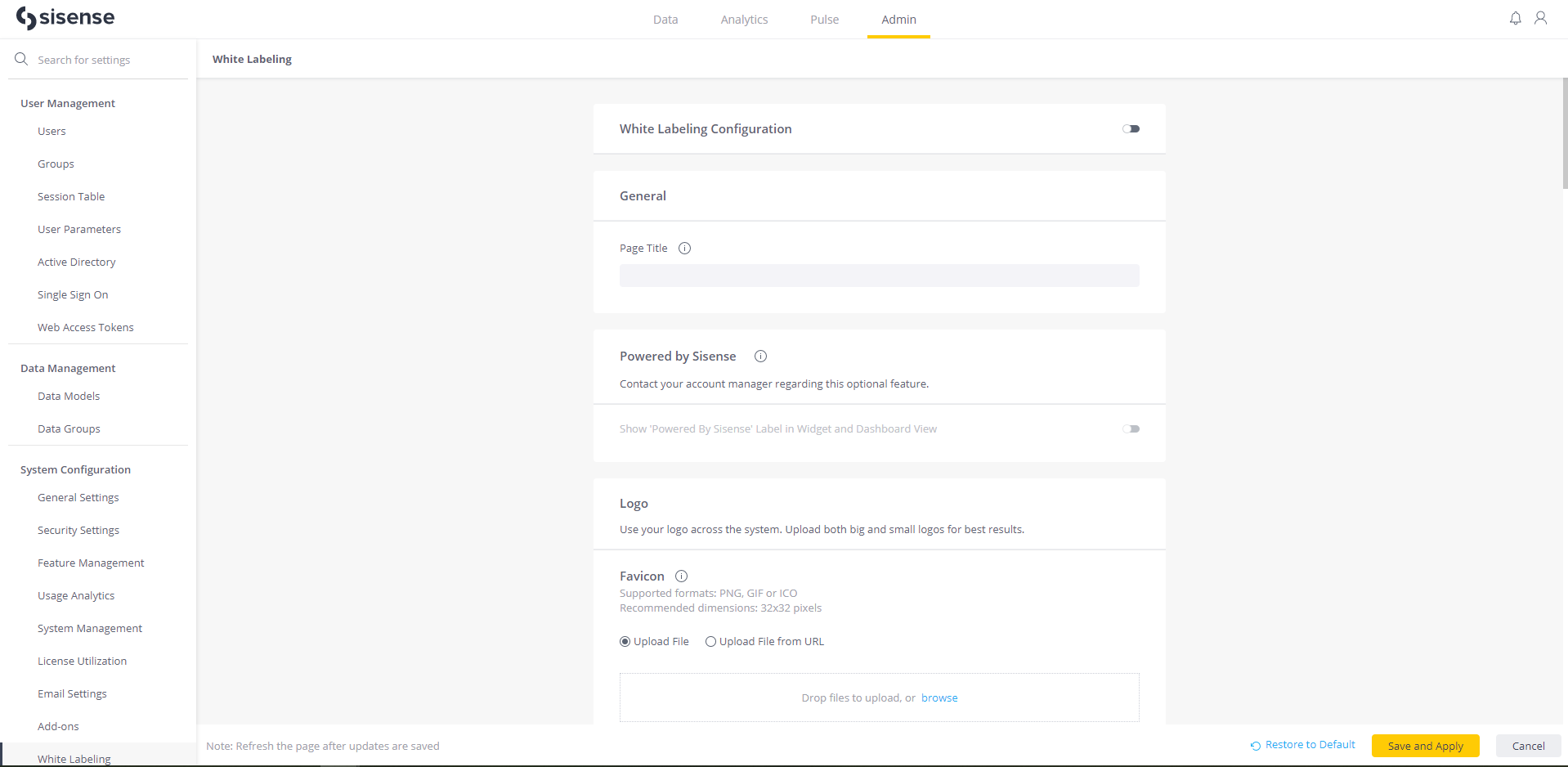Select the Upload File radio button
Viewport: 1568px width, 767px height.
625,642
